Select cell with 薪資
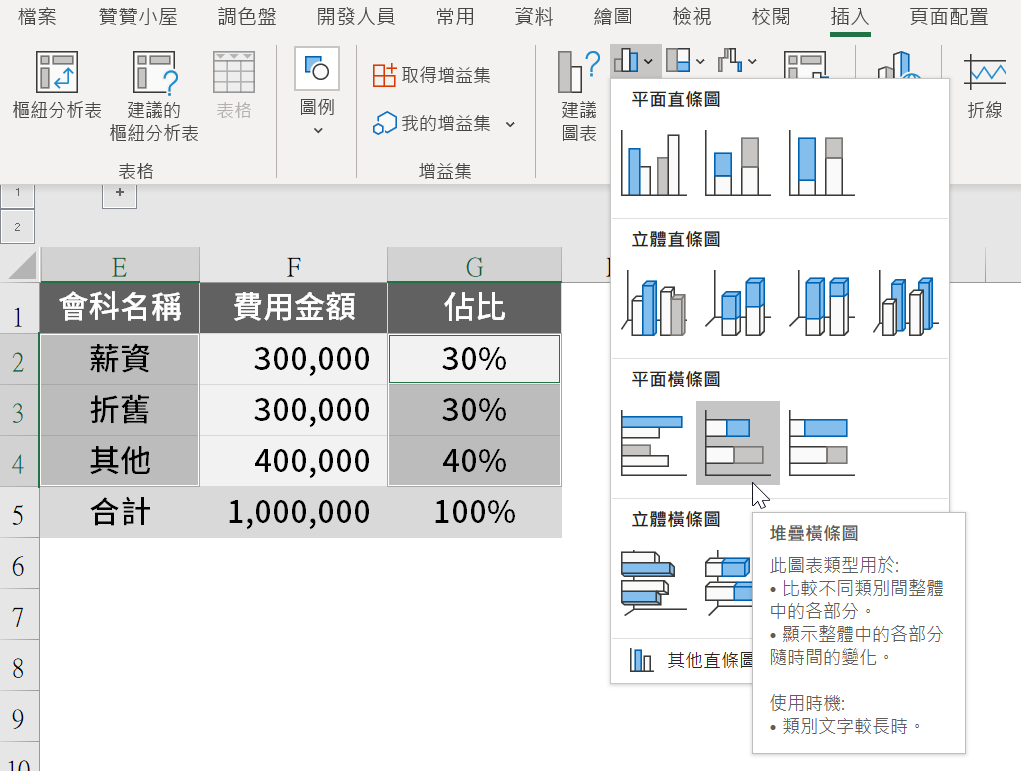This screenshot has height=771, width=1021. coord(120,359)
